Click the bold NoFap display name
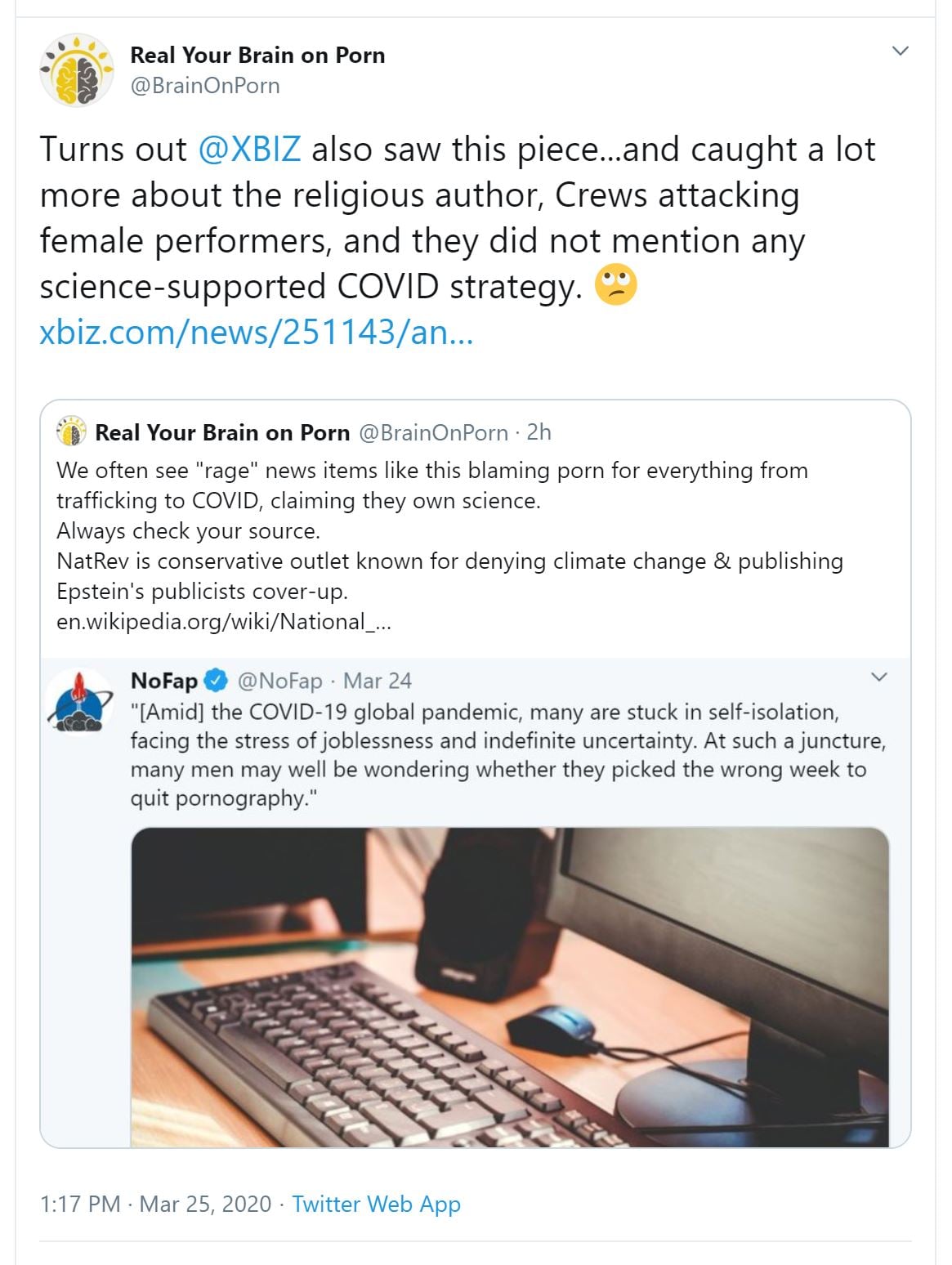 [x=163, y=681]
